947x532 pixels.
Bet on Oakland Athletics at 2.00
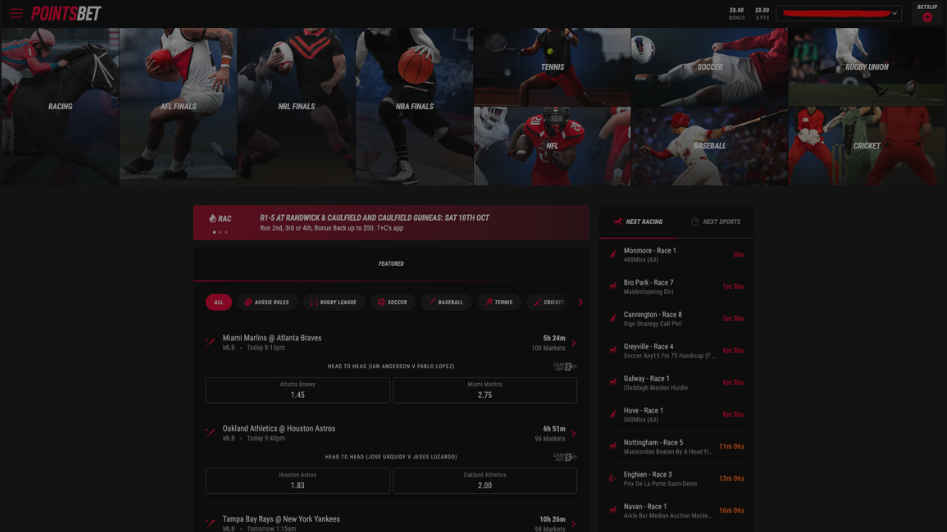click(x=485, y=481)
